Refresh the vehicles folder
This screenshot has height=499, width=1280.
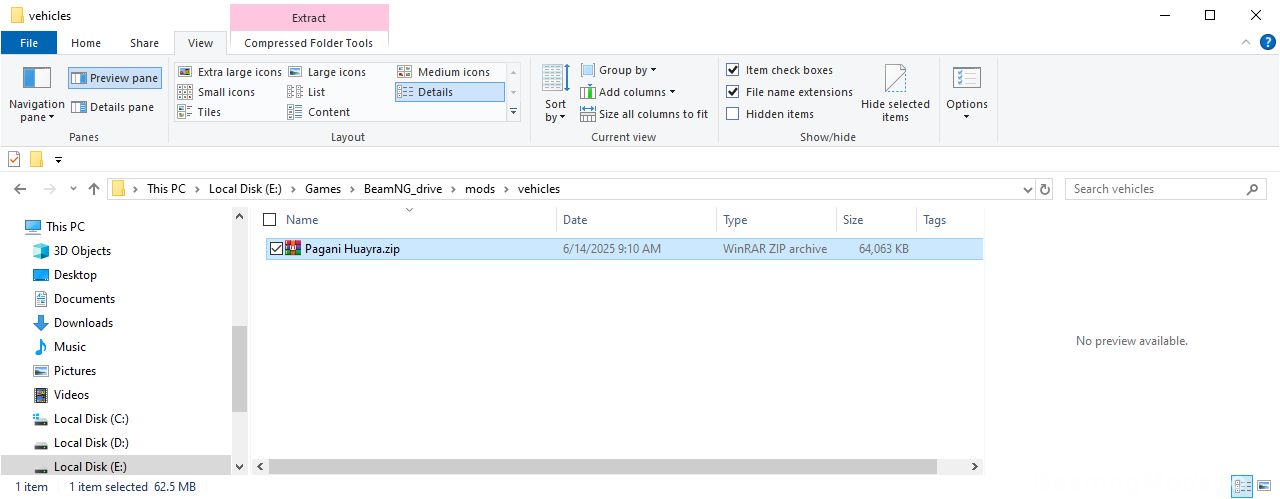pos(1046,189)
